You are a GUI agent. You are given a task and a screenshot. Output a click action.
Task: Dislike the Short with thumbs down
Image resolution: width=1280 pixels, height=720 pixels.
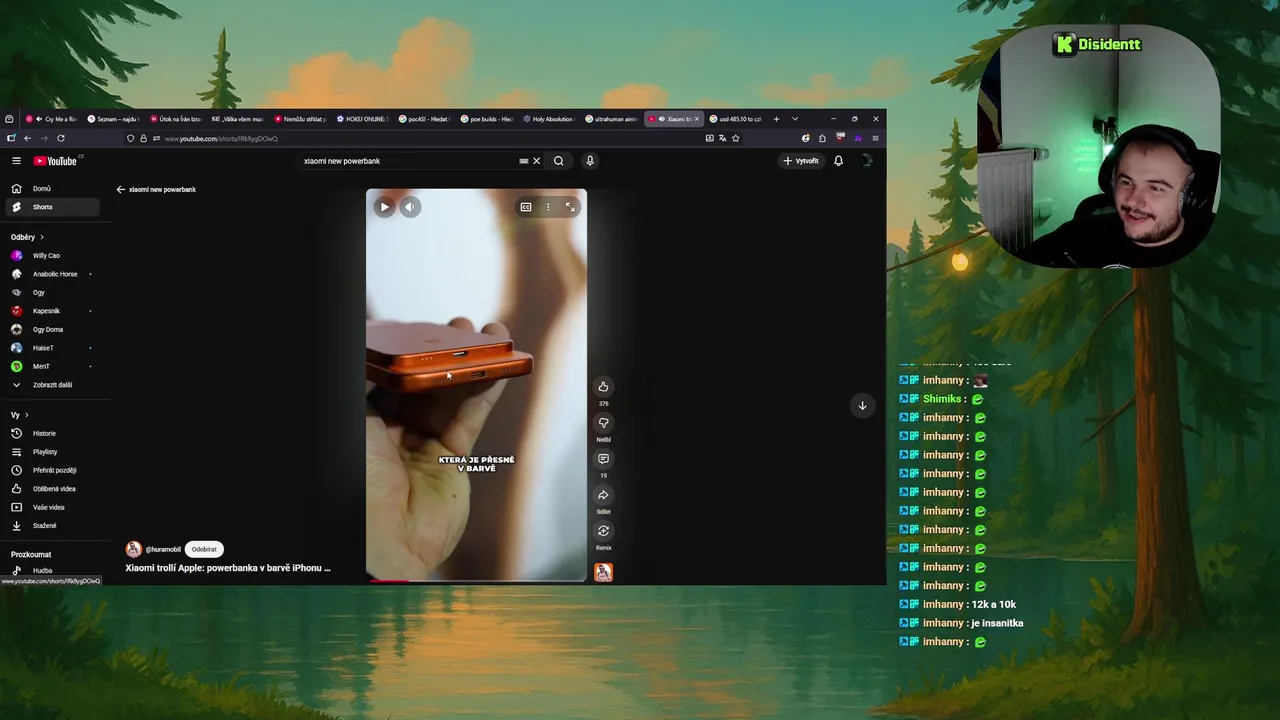coord(603,423)
